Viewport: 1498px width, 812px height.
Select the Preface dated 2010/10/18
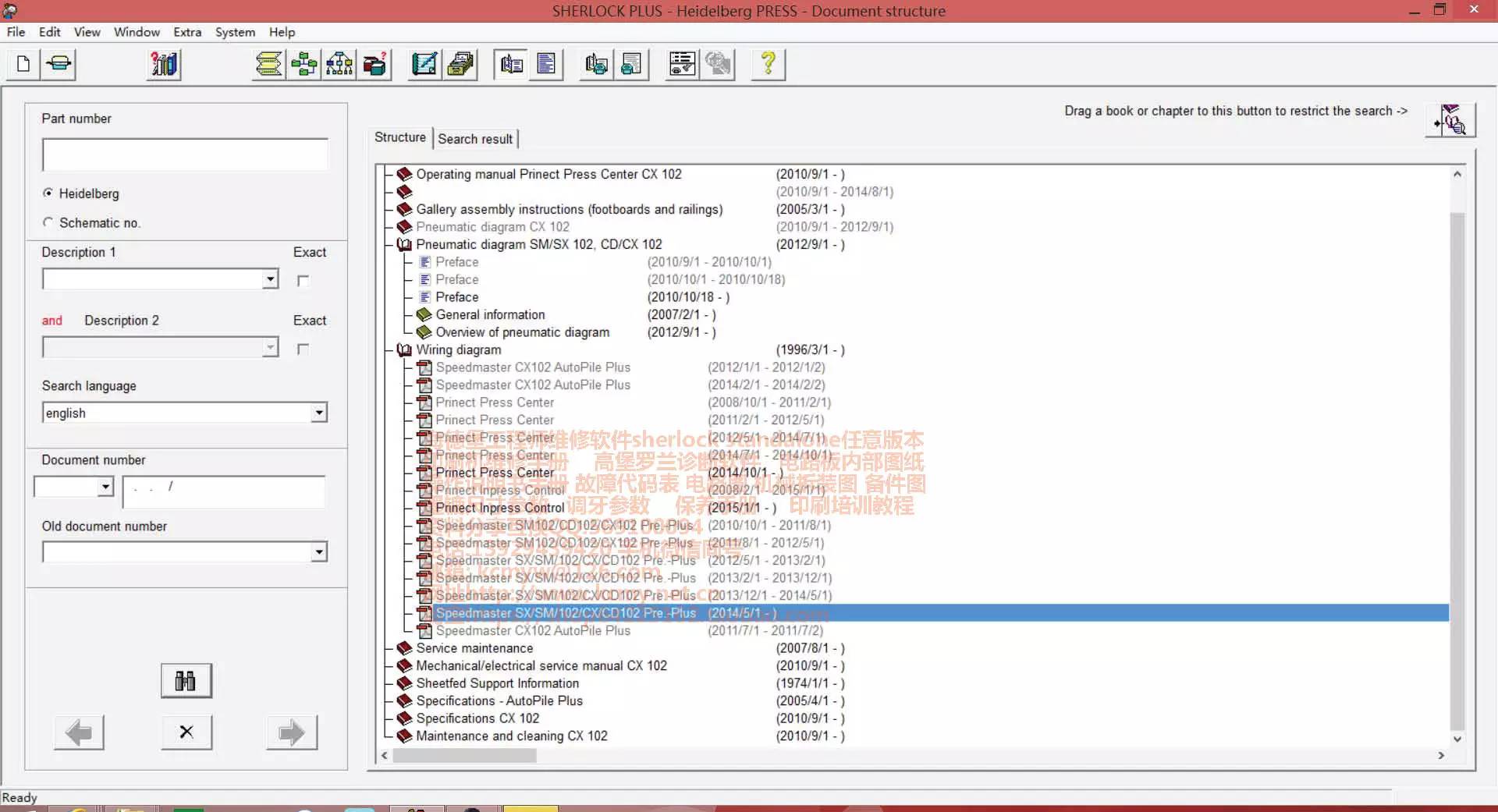click(x=456, y=297)
